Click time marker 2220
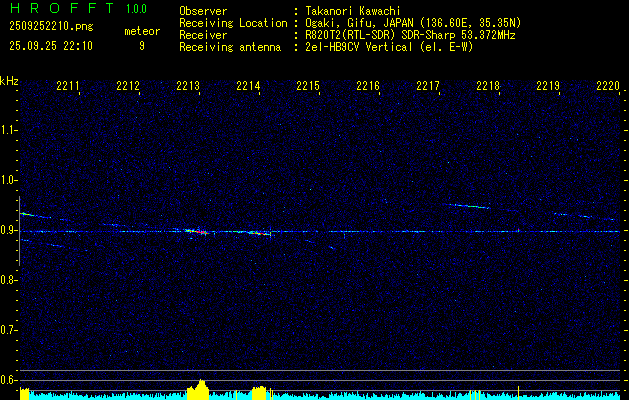The height and width of the screenshot is (400, 629). (x=608, y=86)
